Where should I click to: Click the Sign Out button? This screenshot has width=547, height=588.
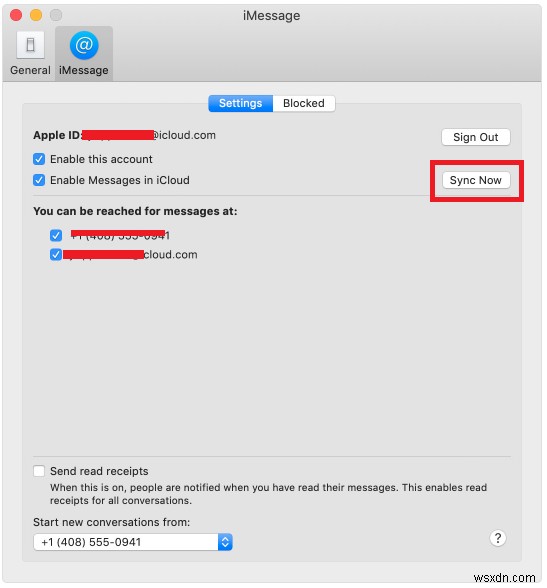pos(475,137)
